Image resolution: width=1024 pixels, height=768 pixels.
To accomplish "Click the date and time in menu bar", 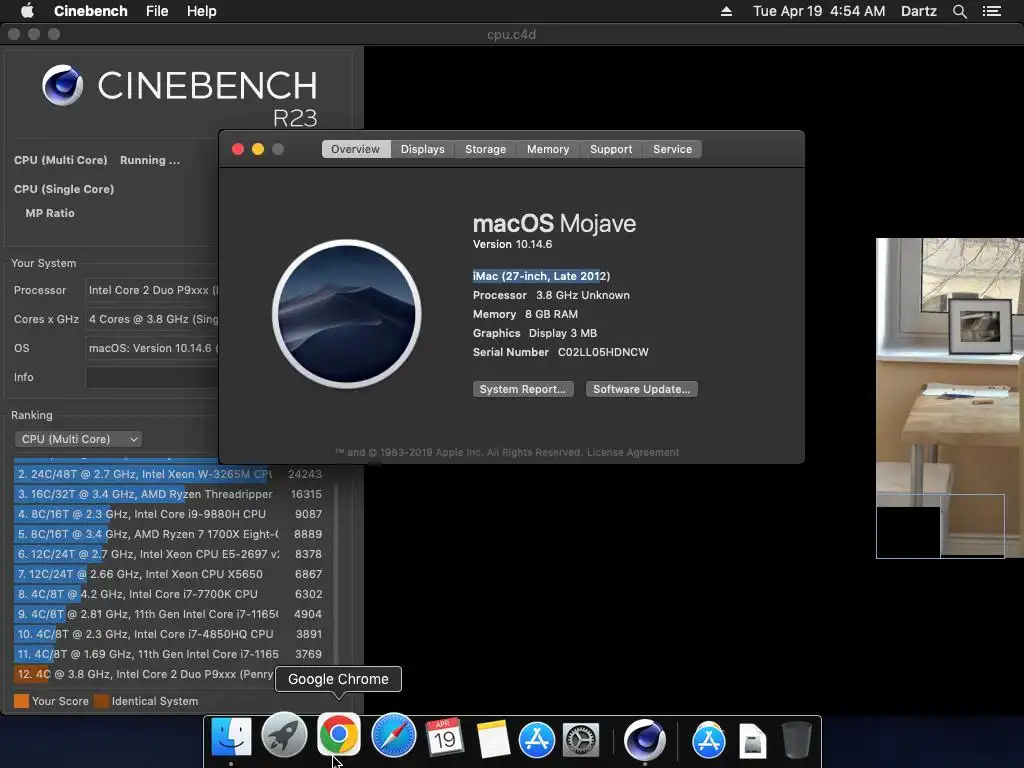I will coord(819,11).
